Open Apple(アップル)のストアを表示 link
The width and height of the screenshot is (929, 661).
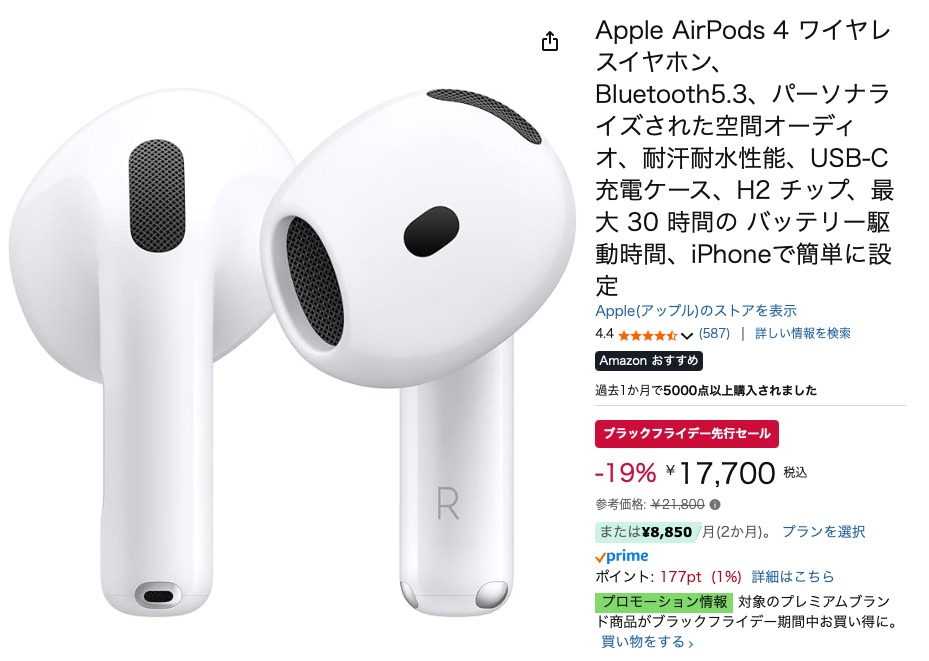[696, 310]
